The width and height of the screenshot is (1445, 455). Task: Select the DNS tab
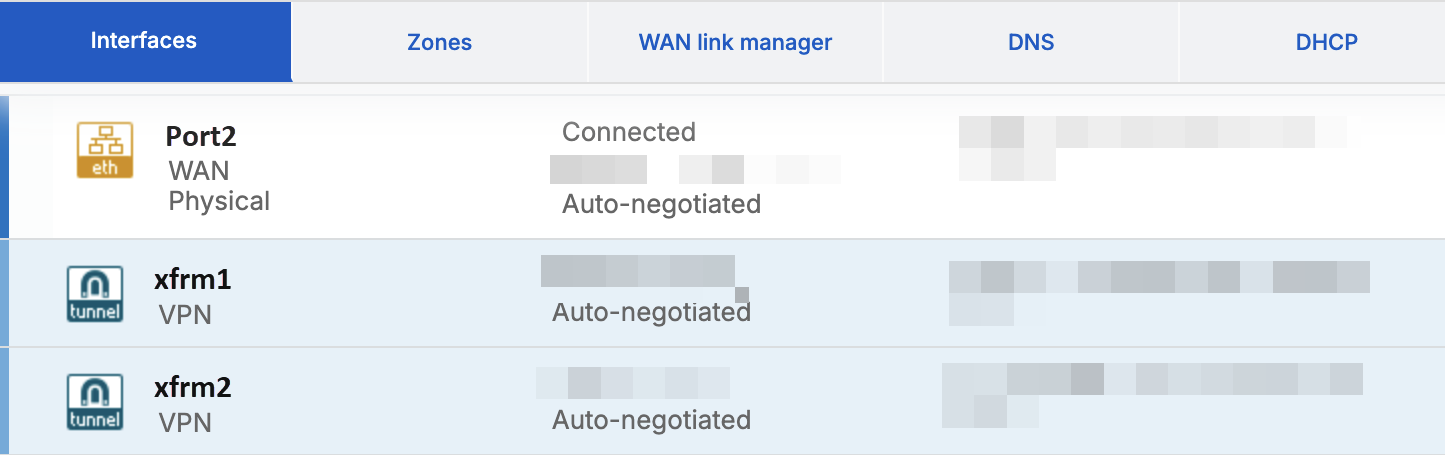[1031, 42]
